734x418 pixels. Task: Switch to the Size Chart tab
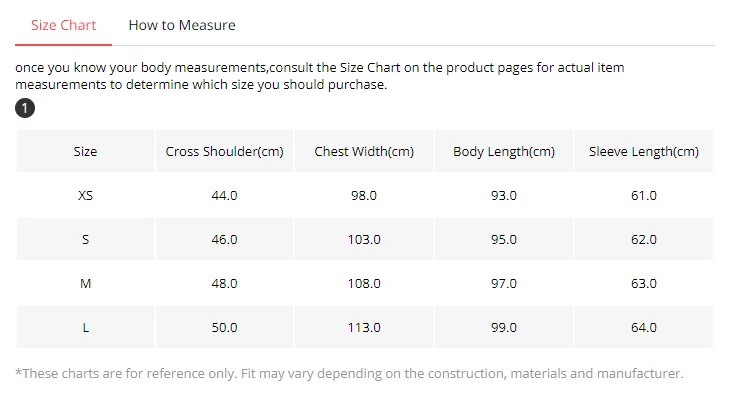[63, 25]
